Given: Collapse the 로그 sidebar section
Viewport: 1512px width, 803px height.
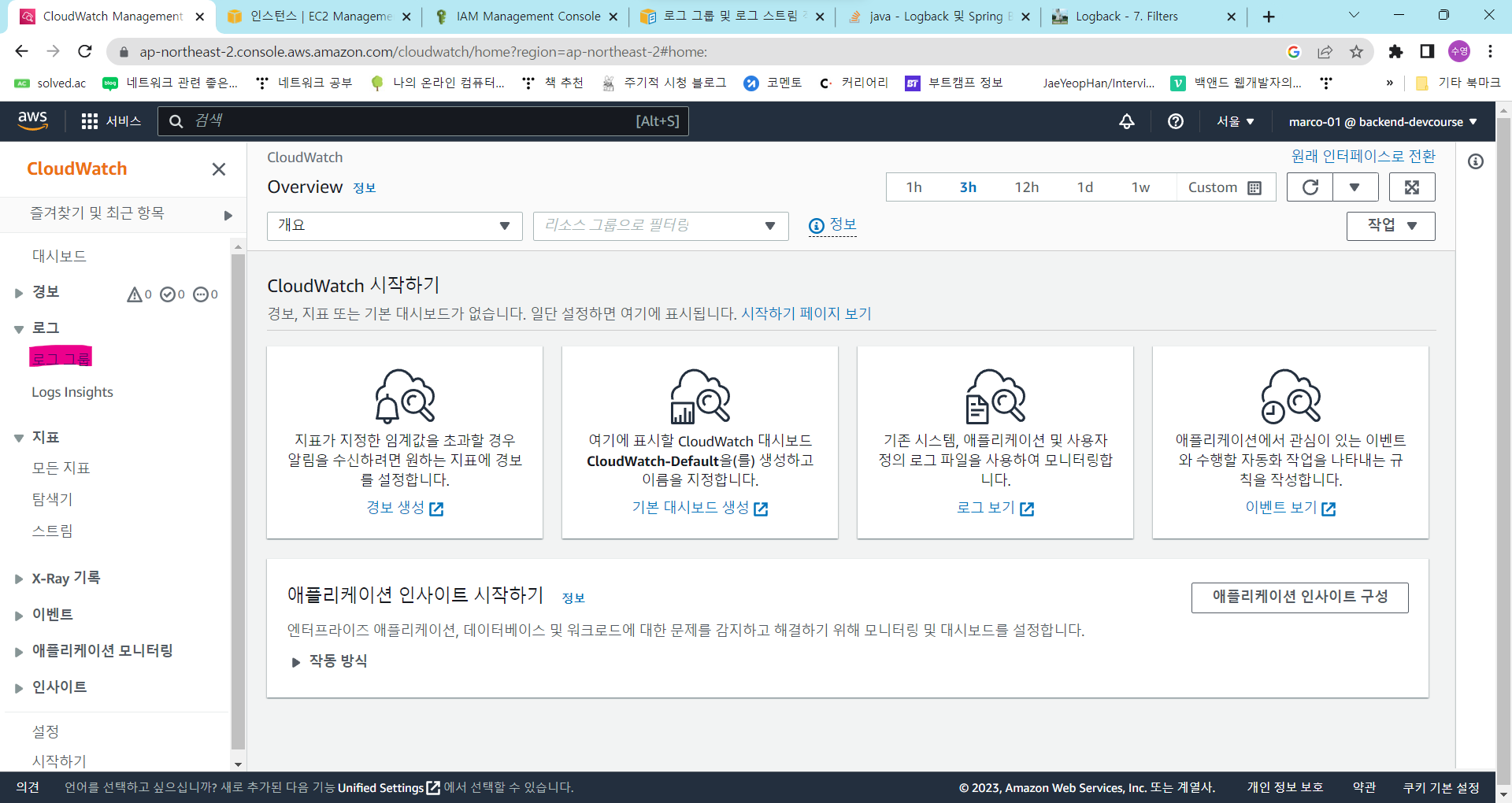Looking at the screenshot, I should click(19, 329).
